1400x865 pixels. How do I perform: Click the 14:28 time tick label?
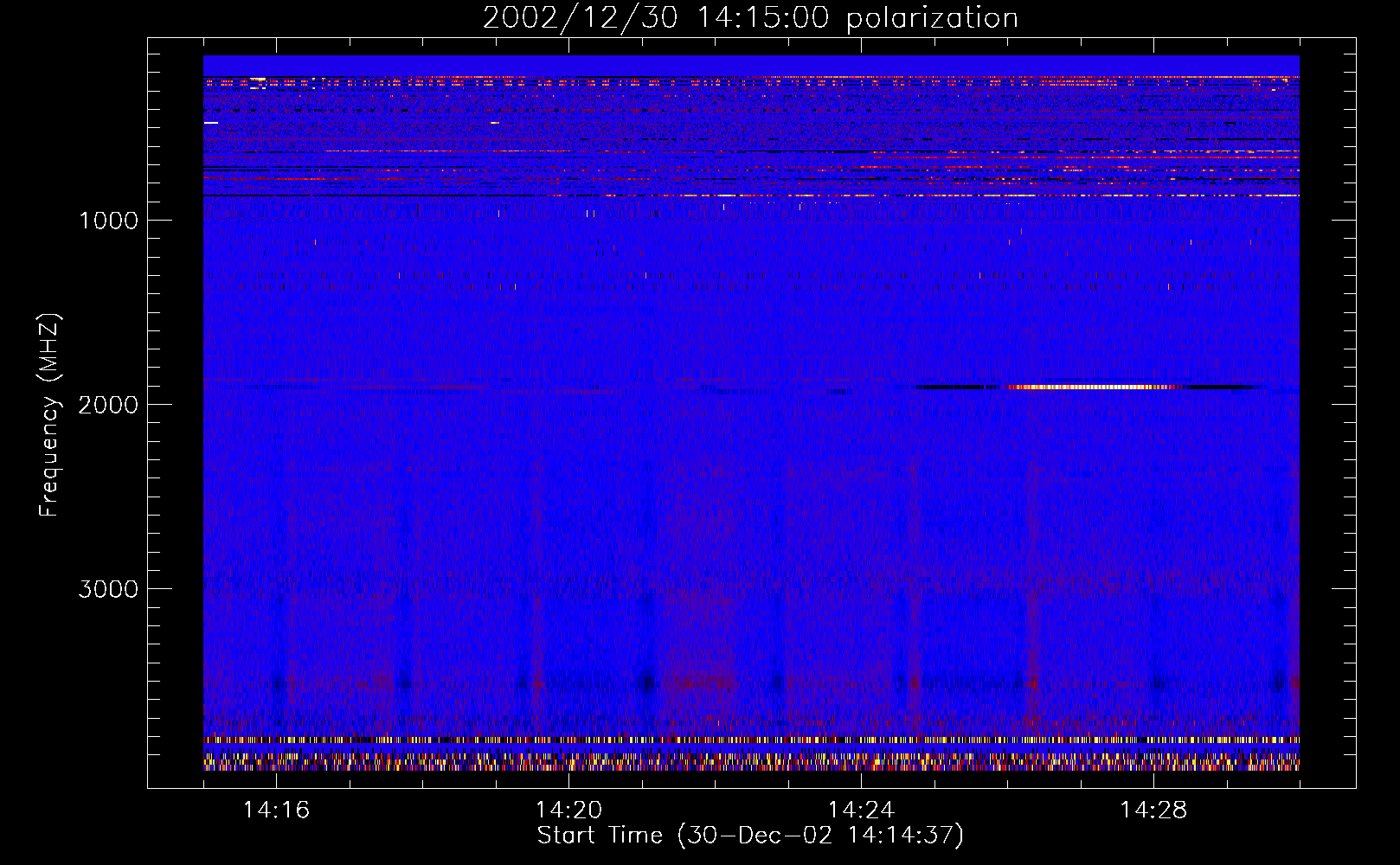1153,811
